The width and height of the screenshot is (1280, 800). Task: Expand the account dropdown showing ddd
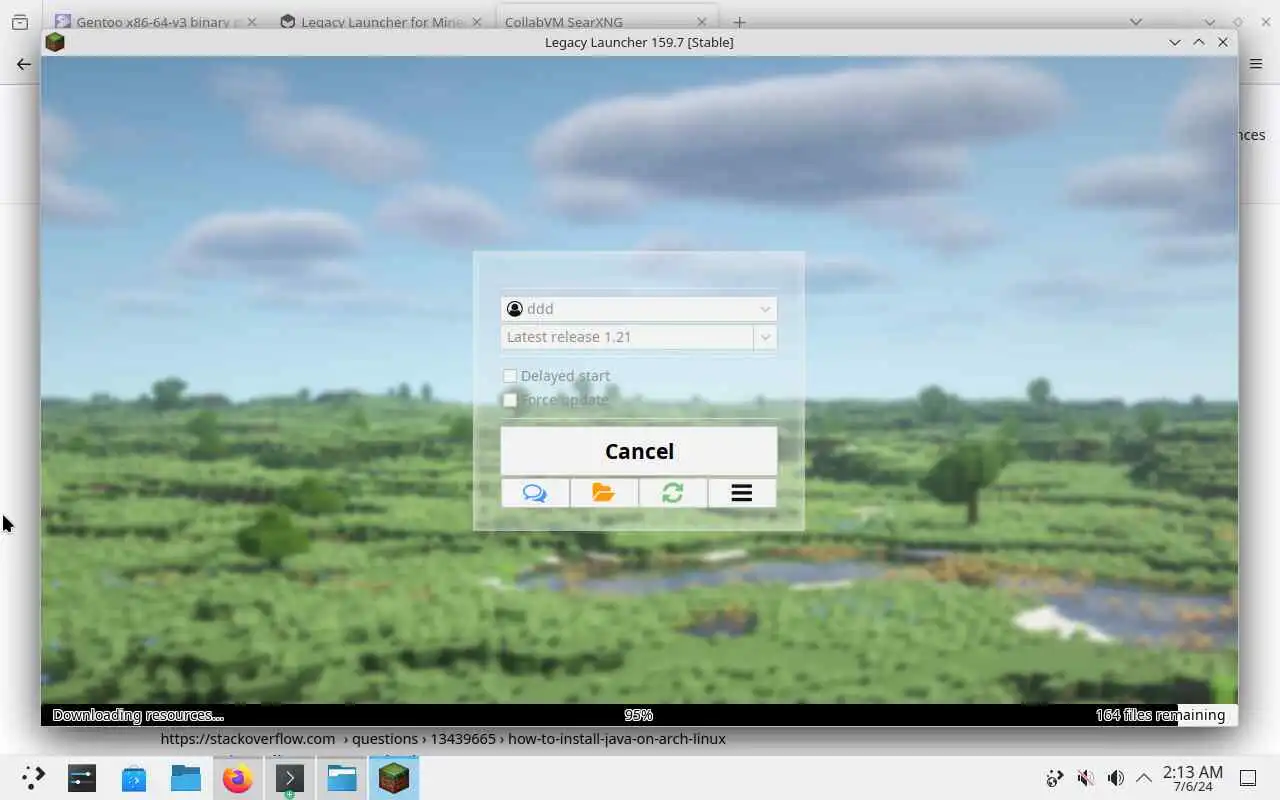tap(639, 309)
